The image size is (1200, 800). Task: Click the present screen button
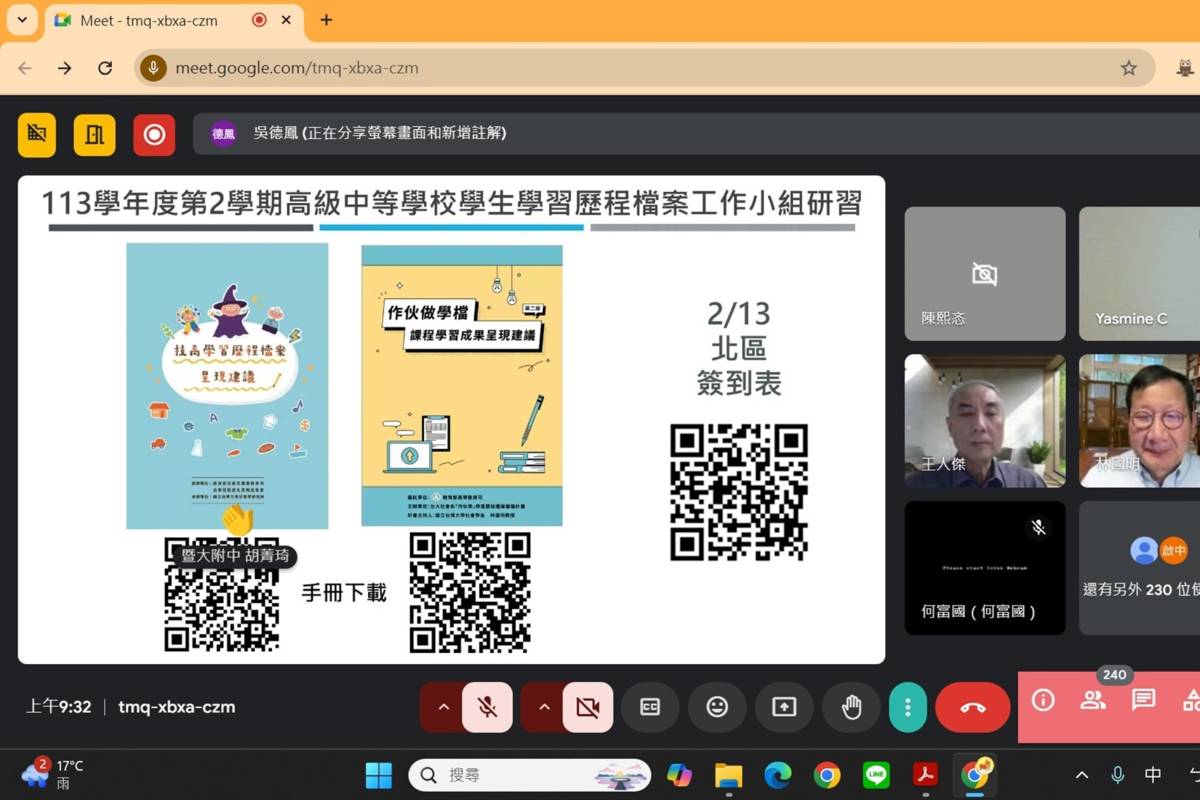tap(784, 707)
